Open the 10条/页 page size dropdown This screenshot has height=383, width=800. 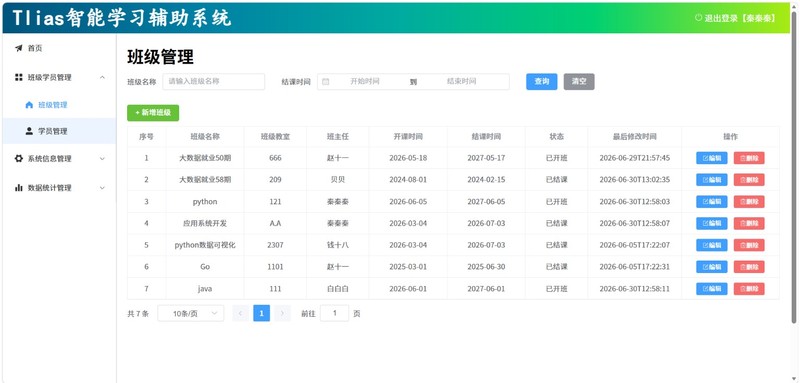[191, 314]
